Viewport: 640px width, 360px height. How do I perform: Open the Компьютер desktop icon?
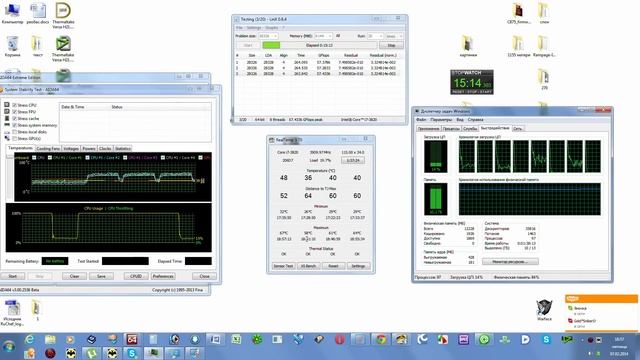pyautogui.click(x=12, y=13)
